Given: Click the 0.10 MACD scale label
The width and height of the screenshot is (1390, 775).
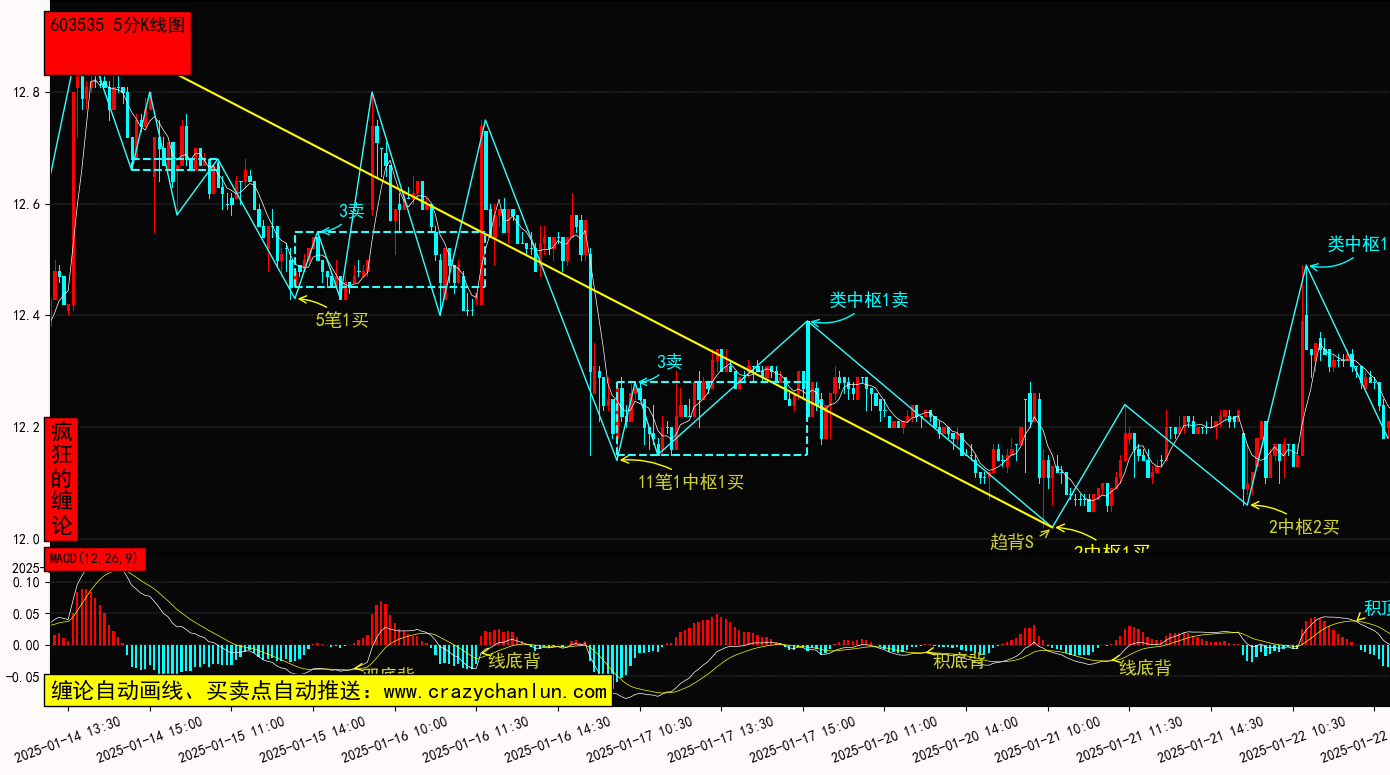Looking at the screenshot, I should click(x=26, y=582).
